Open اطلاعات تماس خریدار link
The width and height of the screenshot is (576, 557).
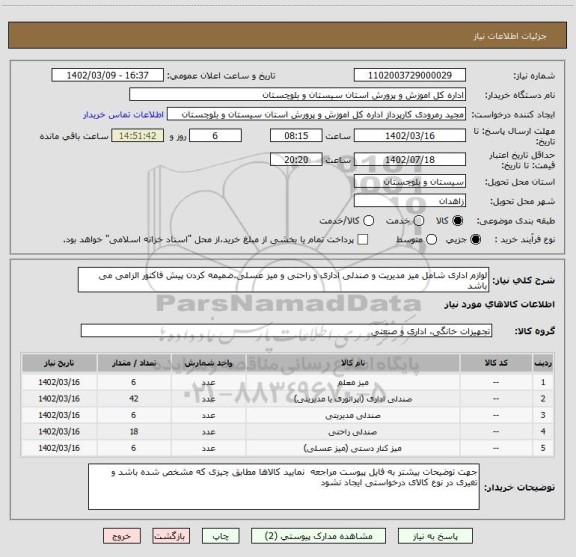(123, 115)
